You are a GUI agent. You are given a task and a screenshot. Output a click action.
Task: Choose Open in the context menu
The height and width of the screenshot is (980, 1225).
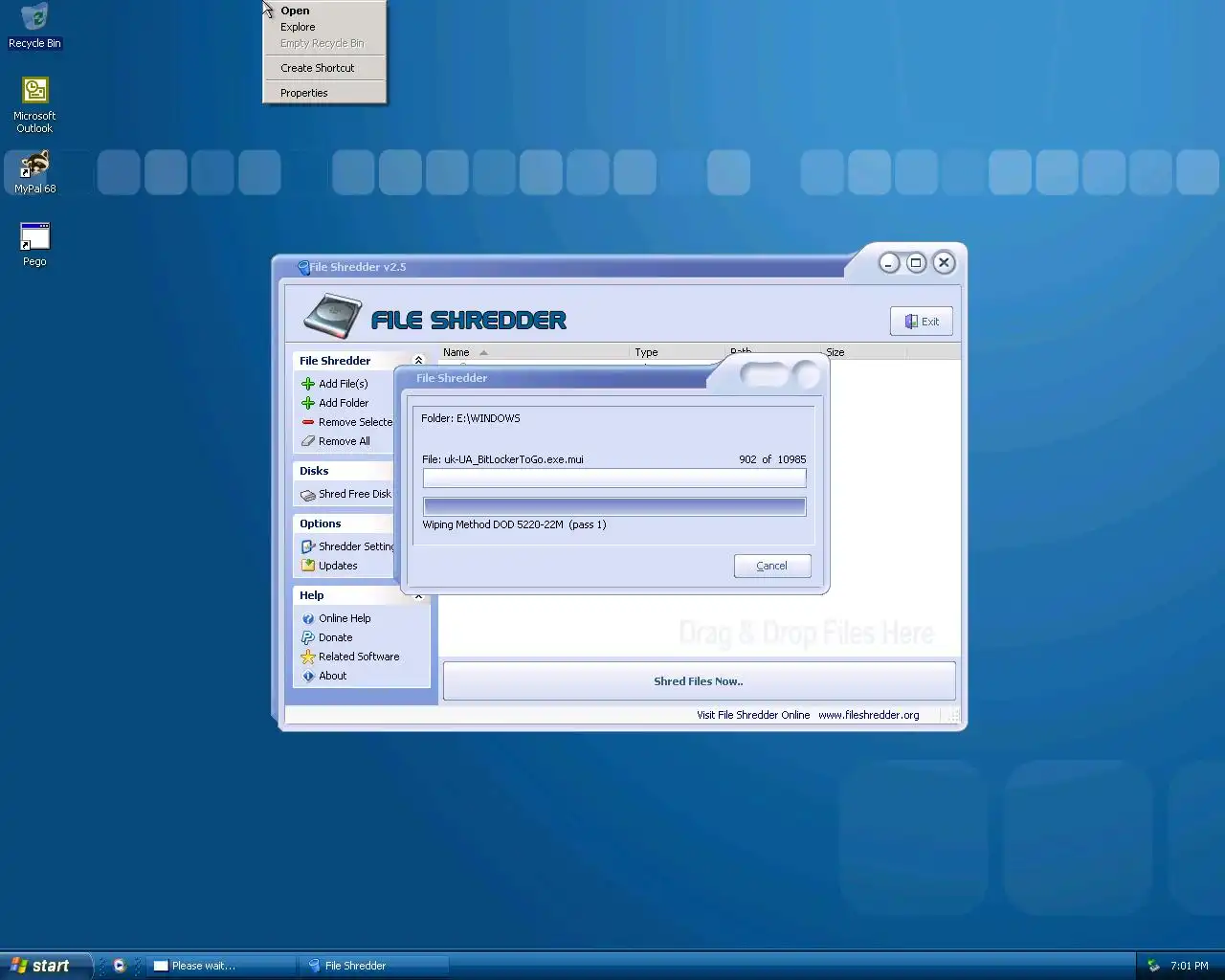tap(324, 11)
